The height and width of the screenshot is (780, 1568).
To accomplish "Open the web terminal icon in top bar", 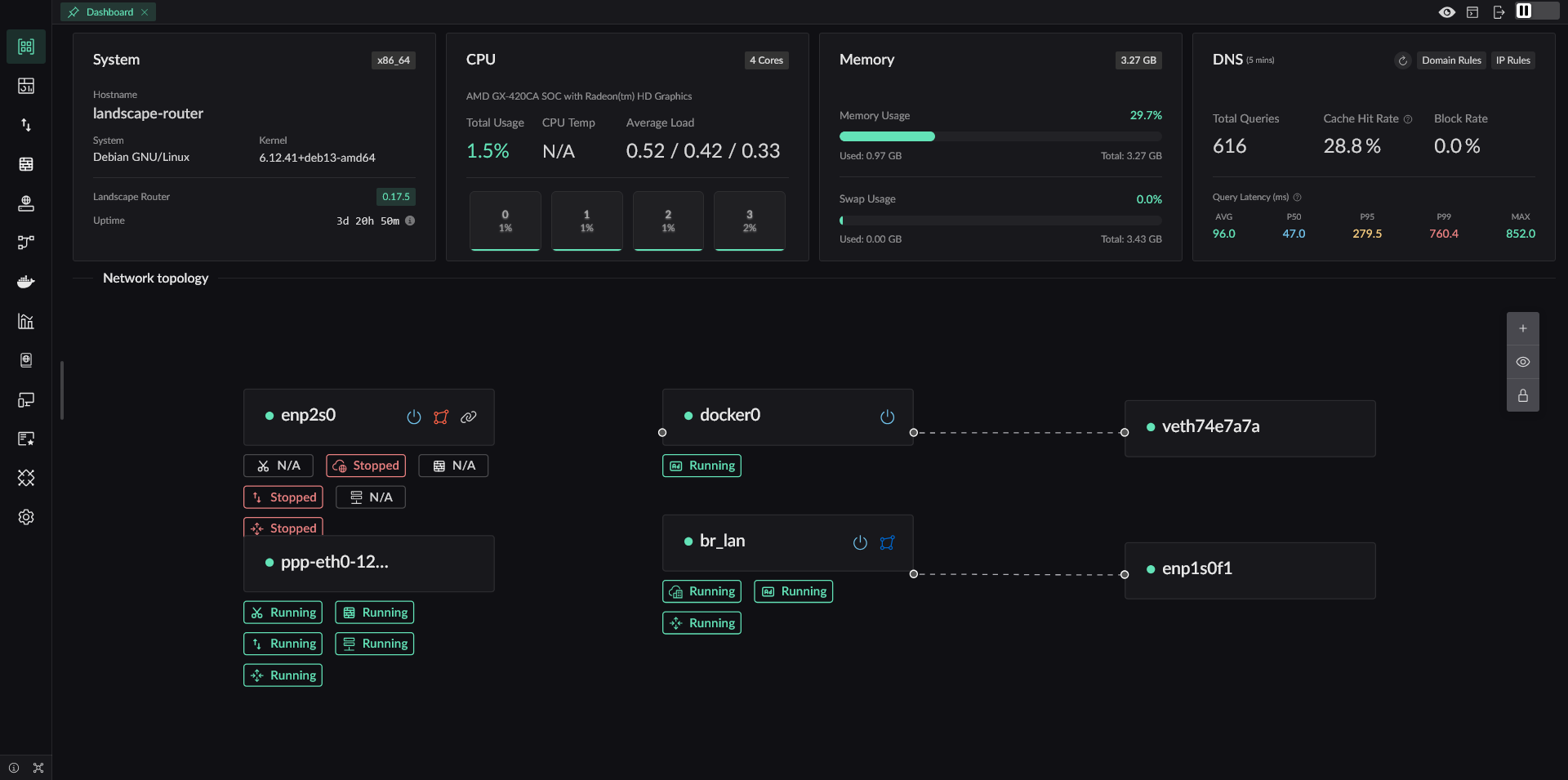I will click(1472, 12).
